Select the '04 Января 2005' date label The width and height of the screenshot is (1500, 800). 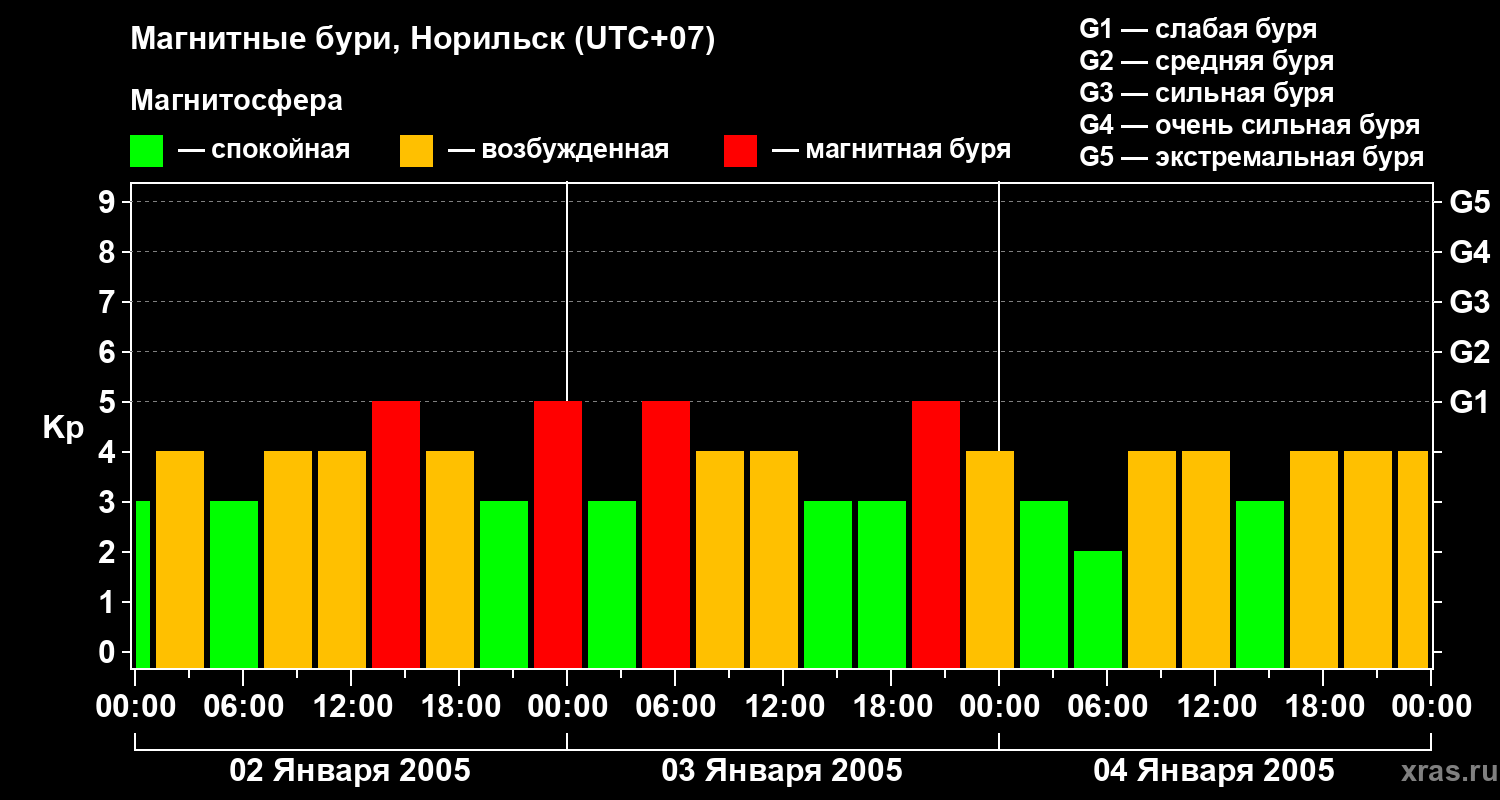click(1214, 771)
